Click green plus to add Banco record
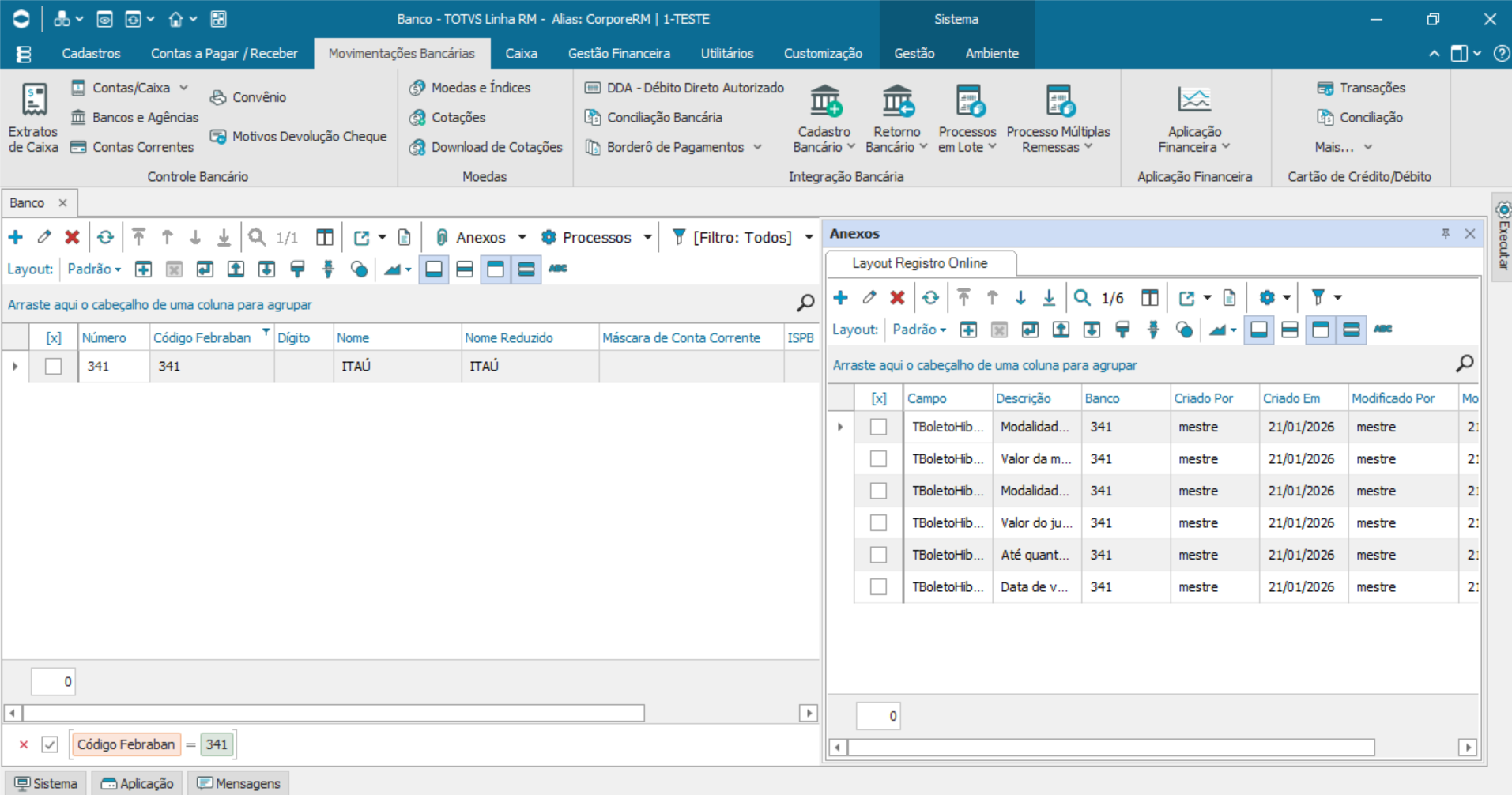 point(16,237)
